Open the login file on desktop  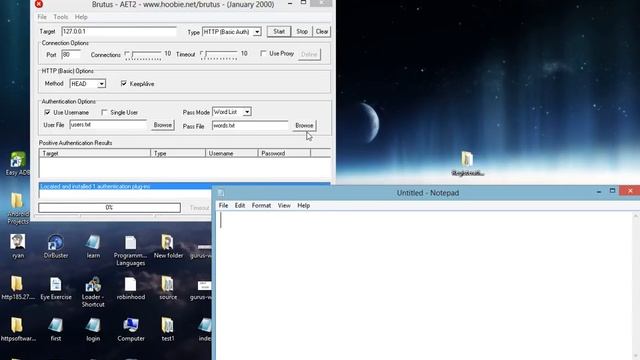click(x=93, y=330)
